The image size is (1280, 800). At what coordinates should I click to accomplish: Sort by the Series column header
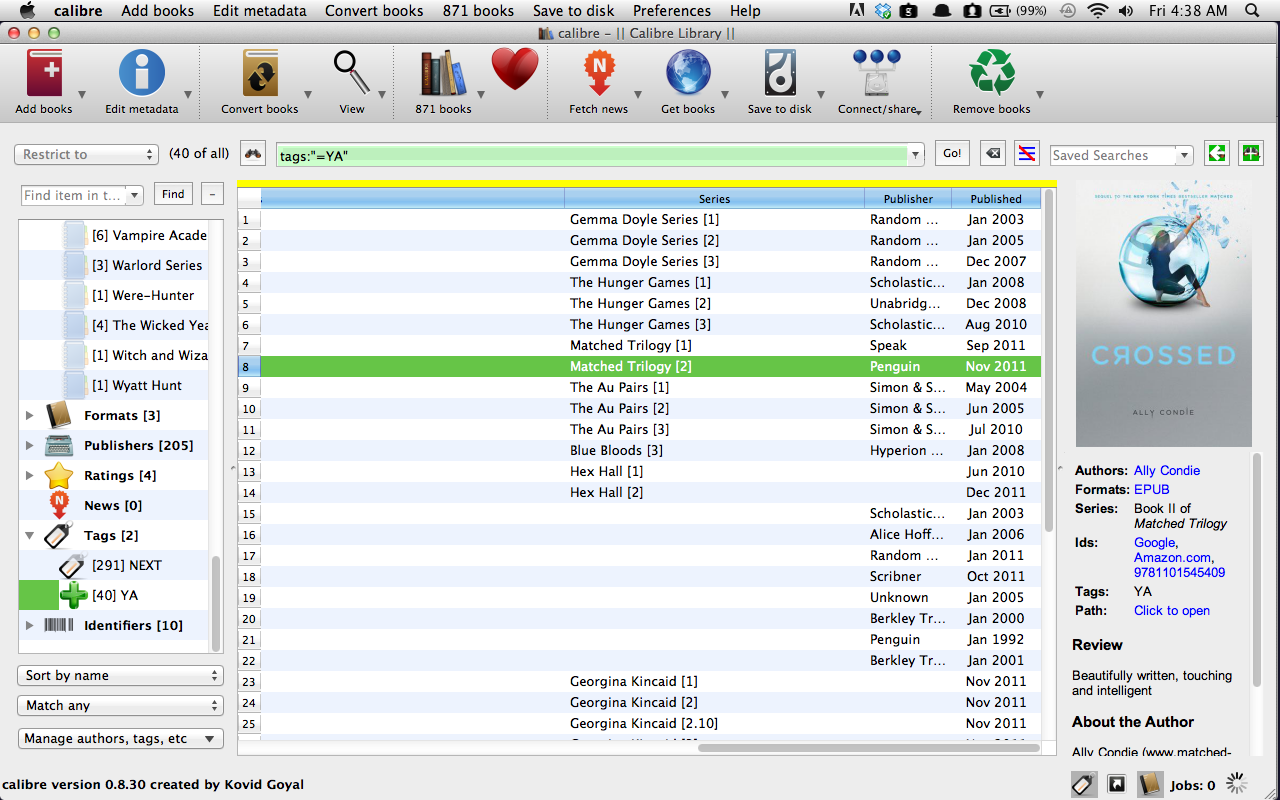click(x=714, y=198)
